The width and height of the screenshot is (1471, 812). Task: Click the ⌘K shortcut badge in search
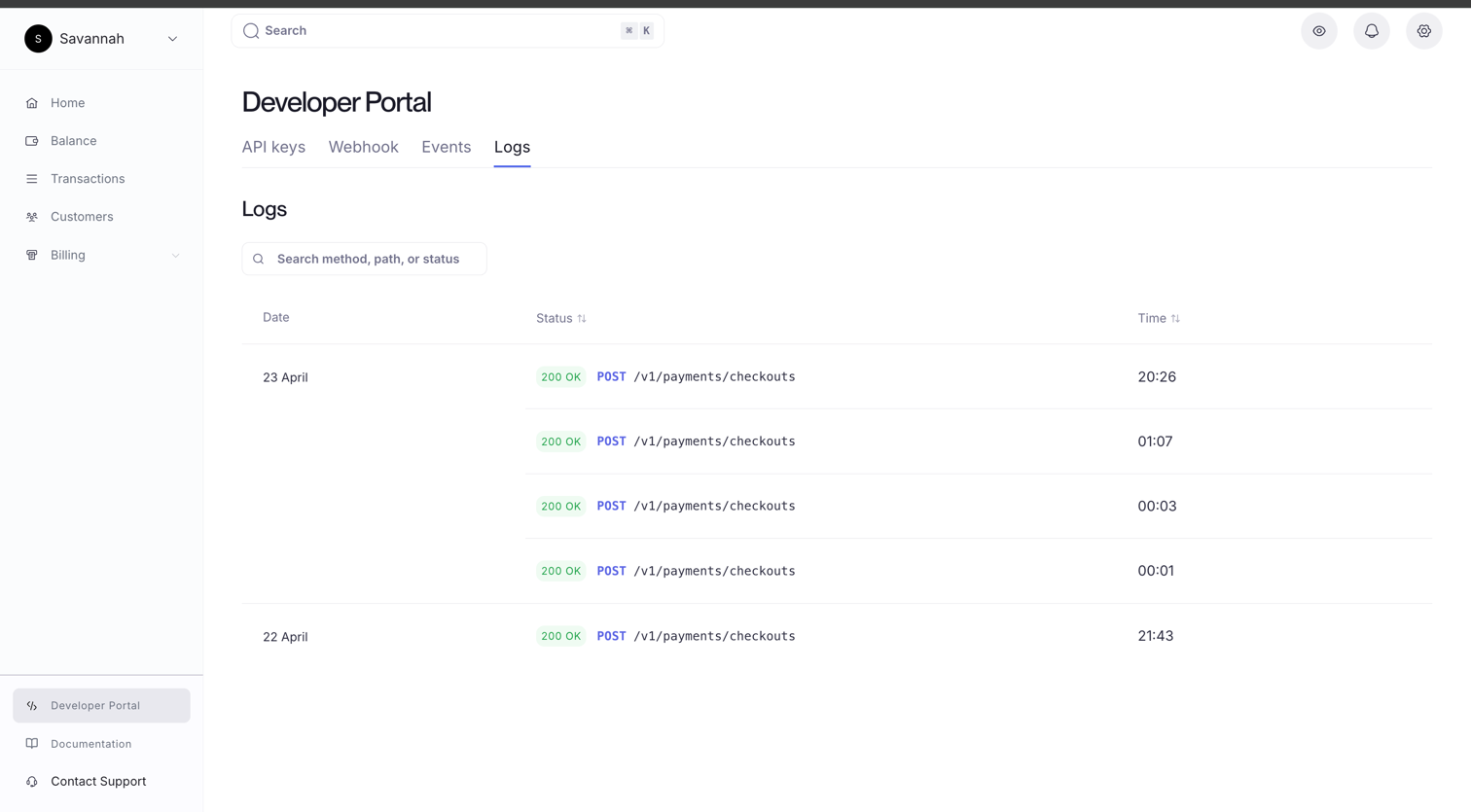pyautogui.click(x=637, y=31)
